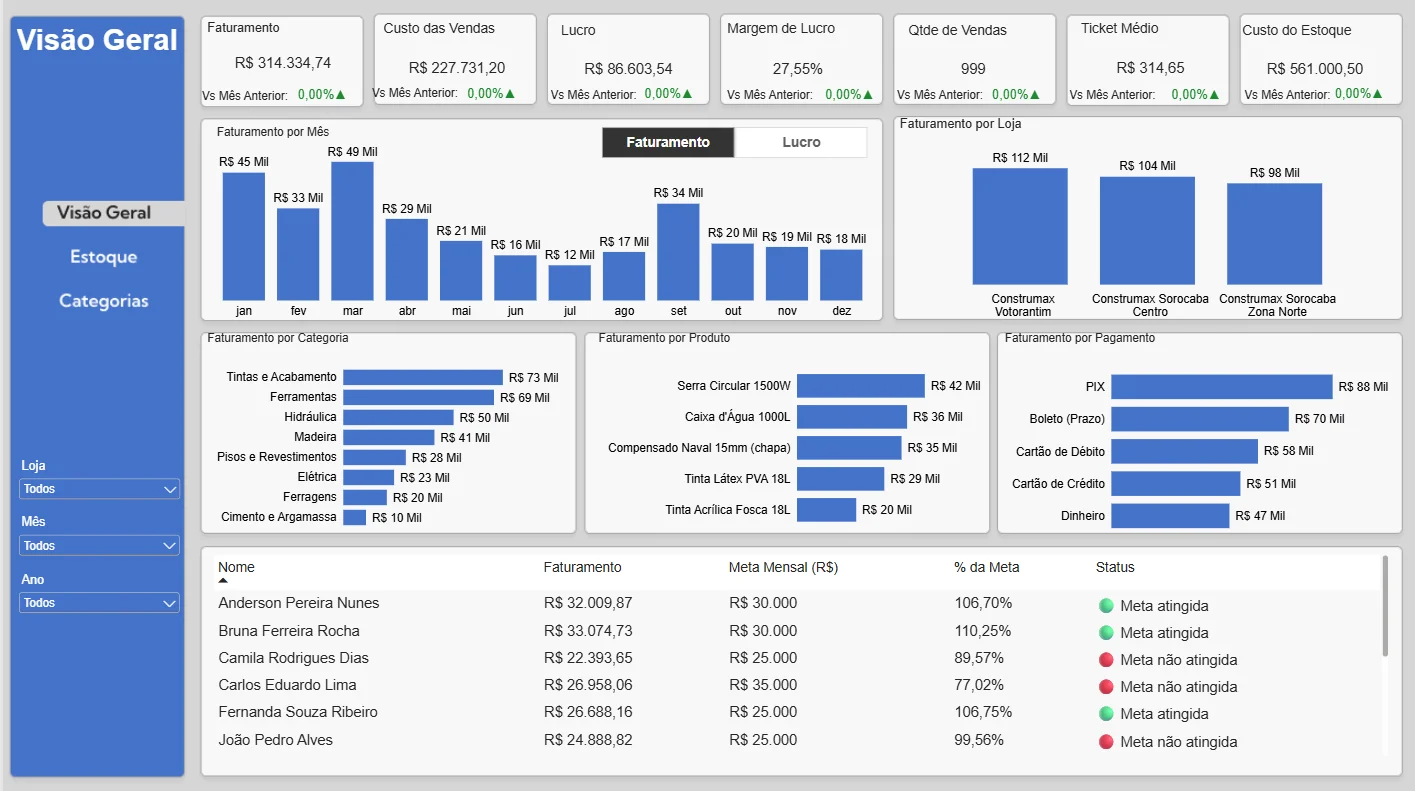This screenshot has height=791, width=1415.
Task: Sort the table by Meta Mensal (R$) header
Action: [783, 567]
